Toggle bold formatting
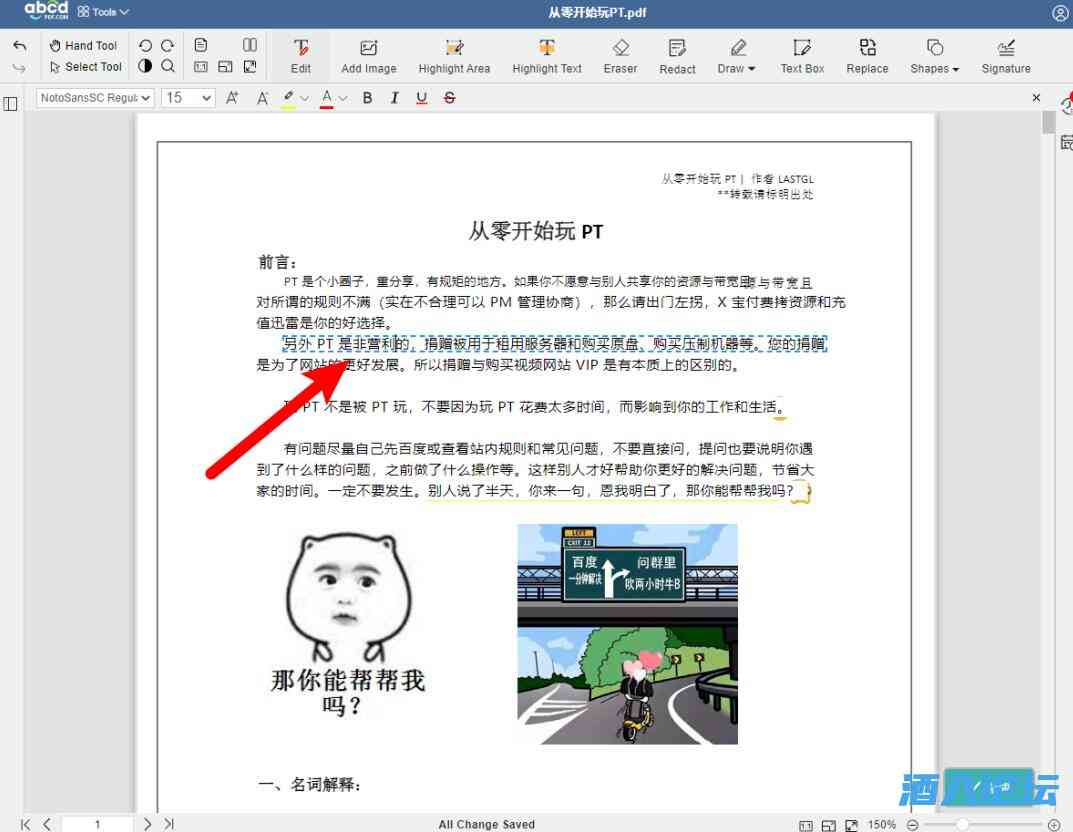 (367, 98)
